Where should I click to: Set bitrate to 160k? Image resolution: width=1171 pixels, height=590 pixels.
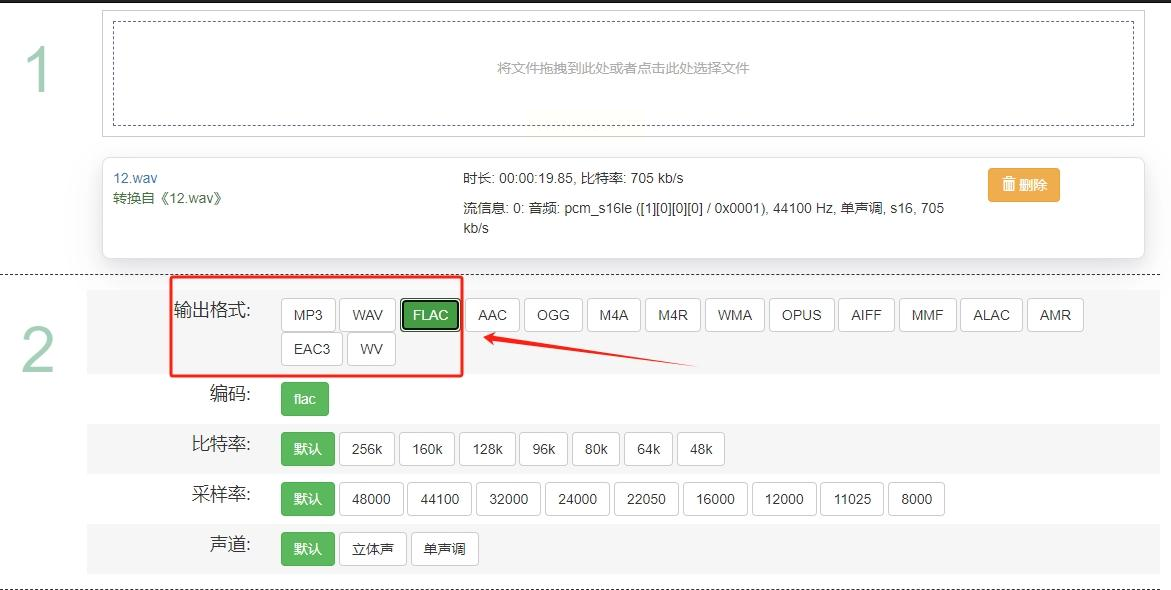[x=427, y=449]
